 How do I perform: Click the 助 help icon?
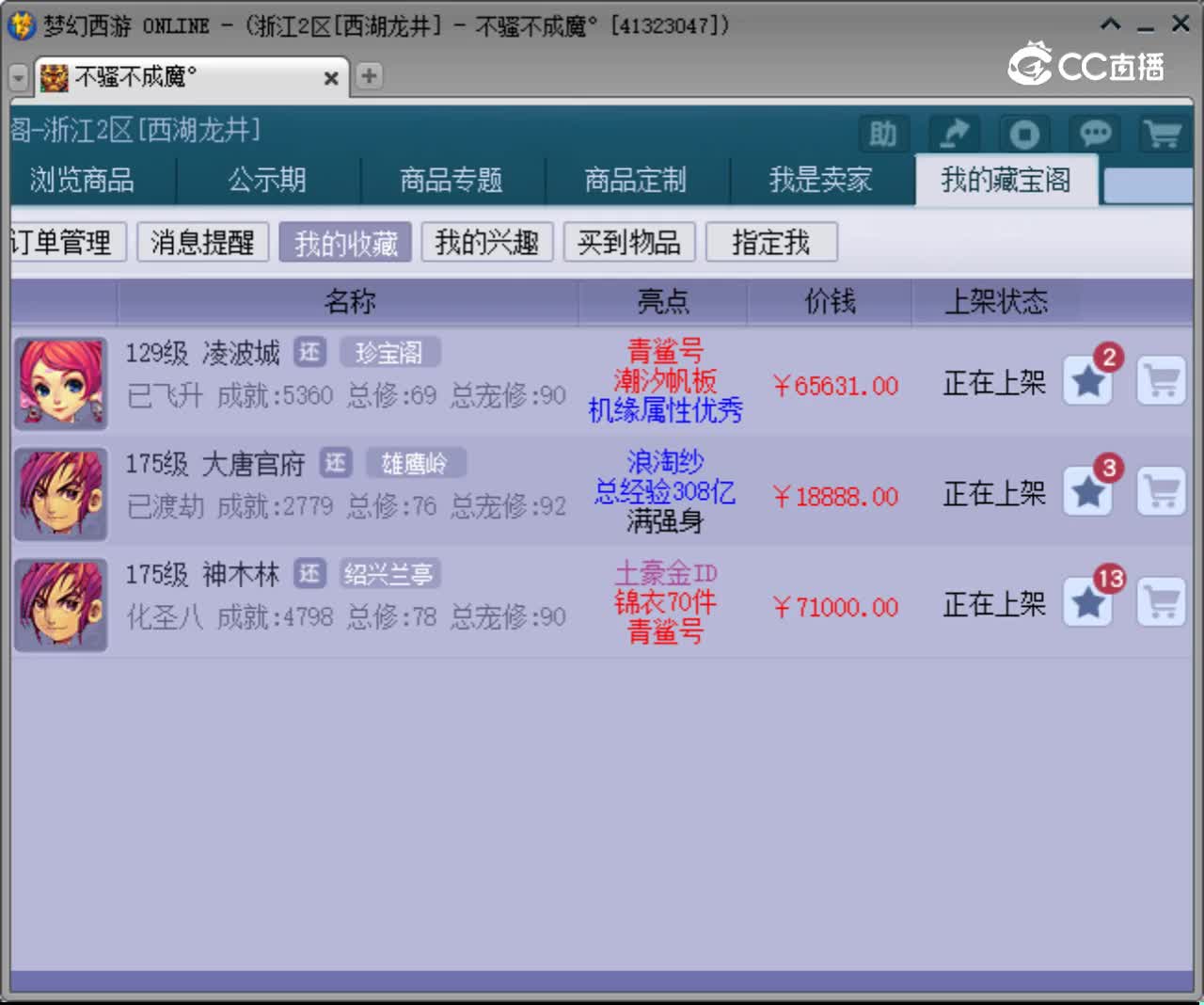click(883, 134)
